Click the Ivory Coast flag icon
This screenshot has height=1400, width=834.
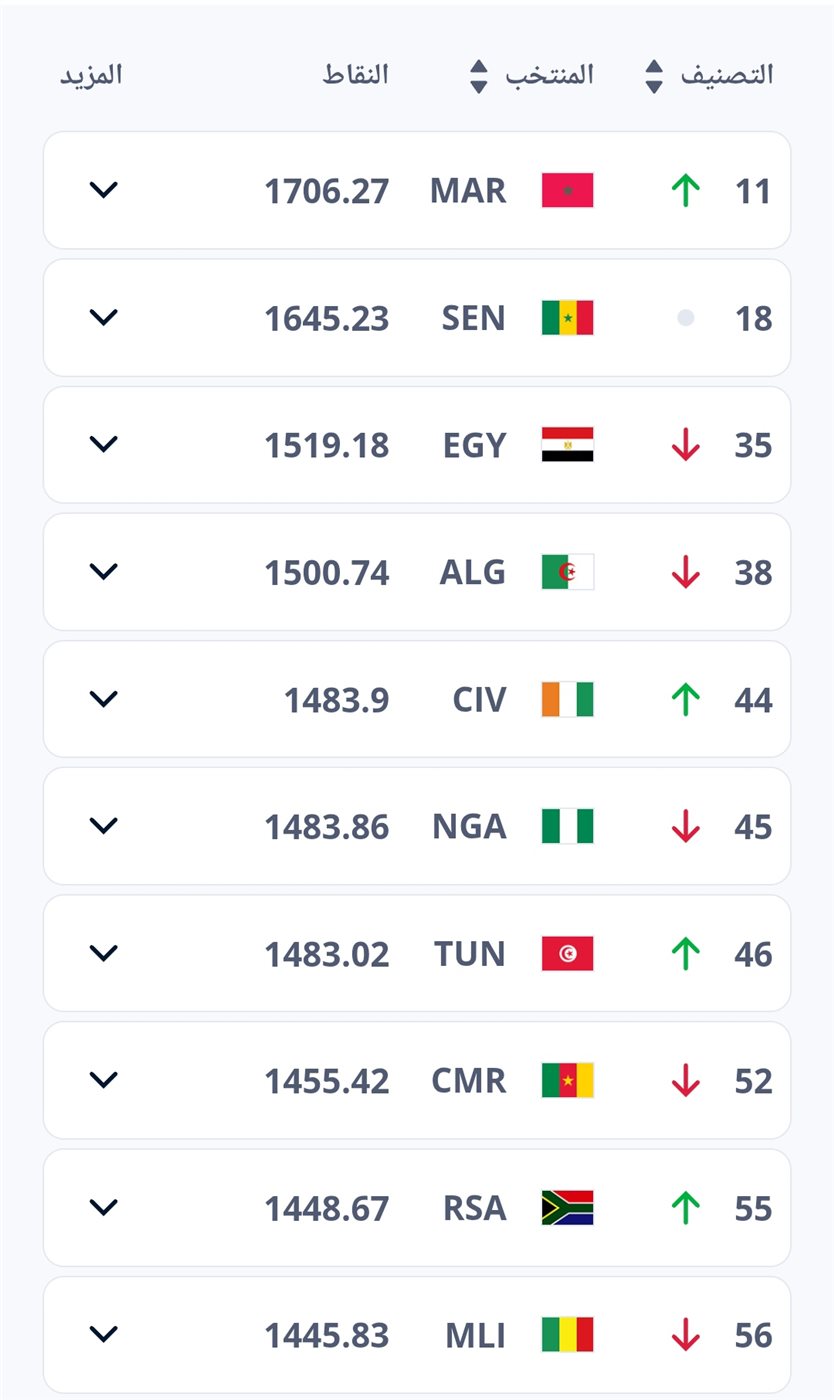(x=567, y=699)
